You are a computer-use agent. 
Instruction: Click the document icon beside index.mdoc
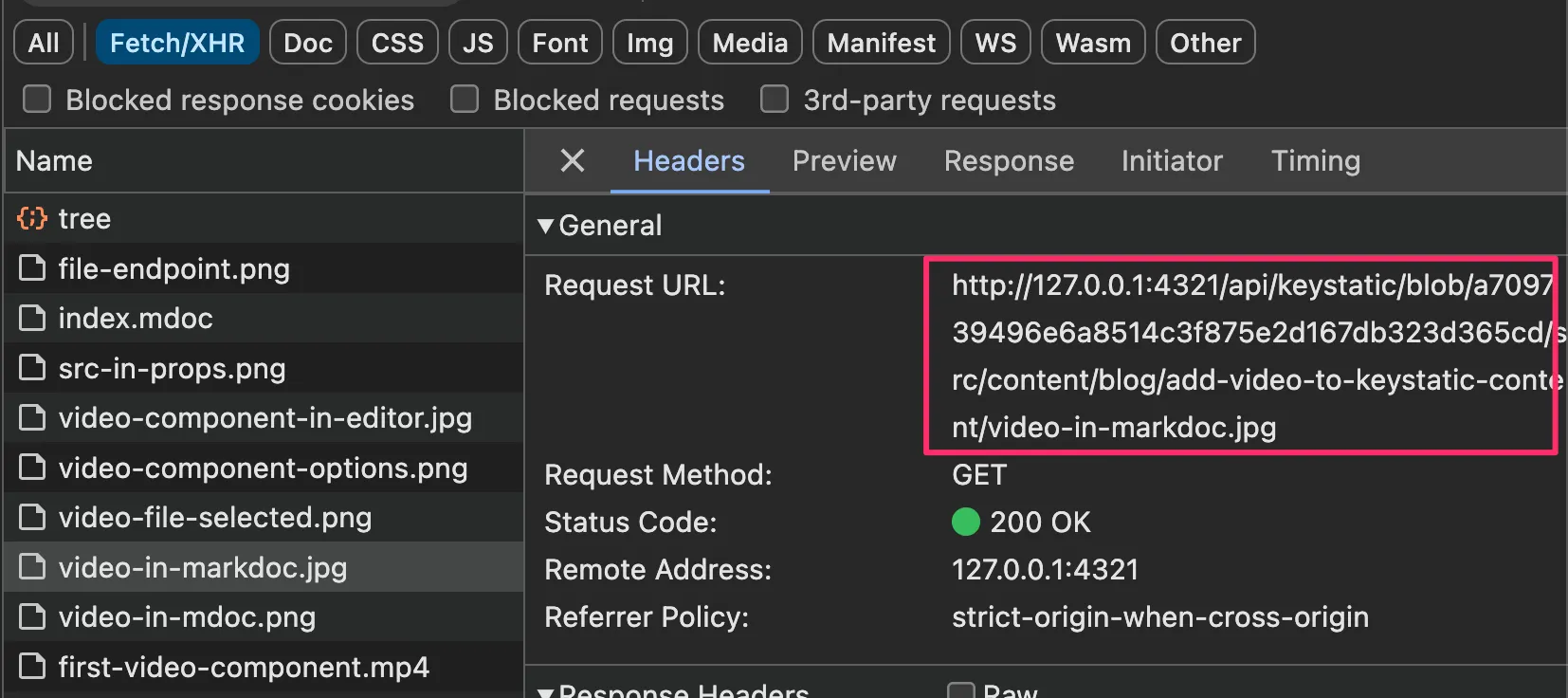[32, 319]
